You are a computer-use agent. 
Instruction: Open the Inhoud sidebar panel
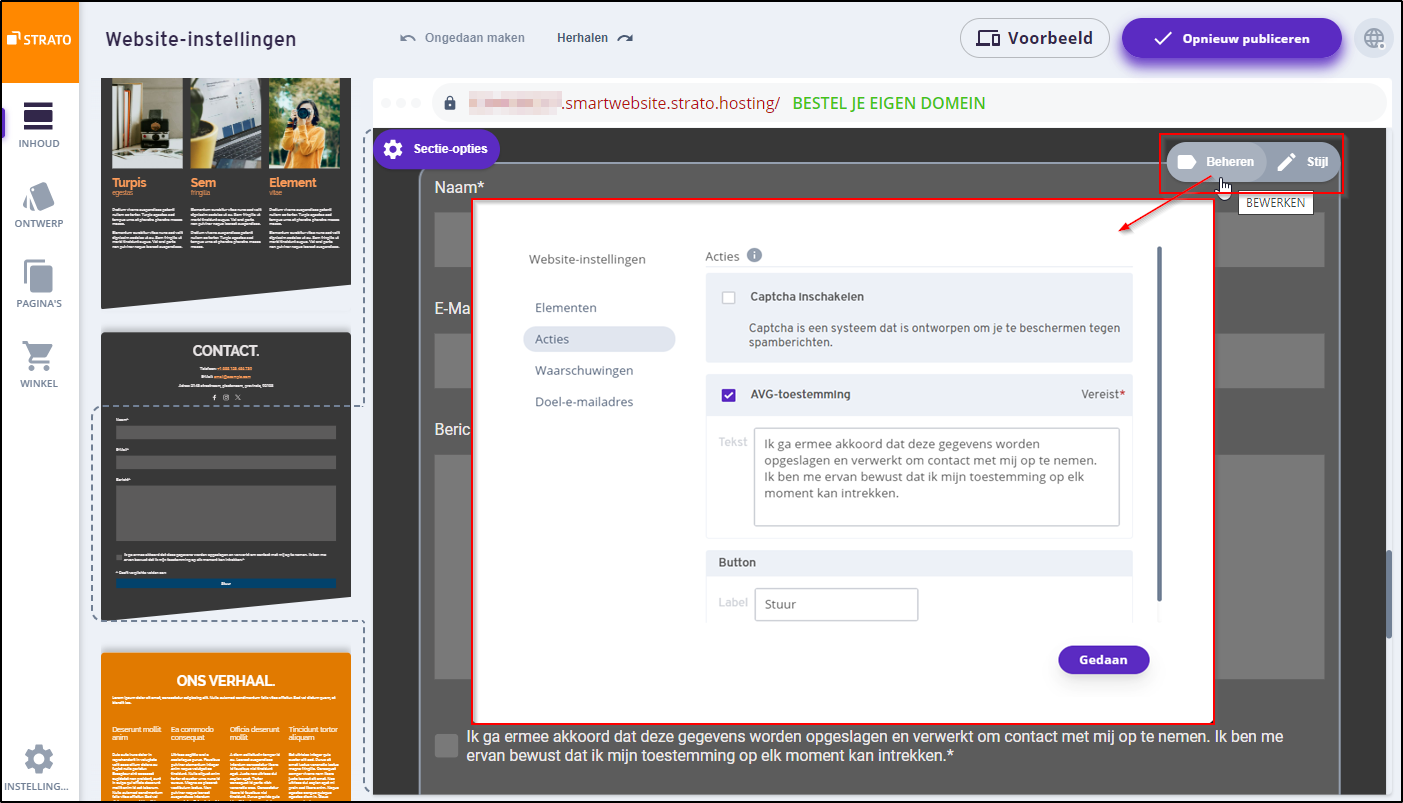(39, 124)
